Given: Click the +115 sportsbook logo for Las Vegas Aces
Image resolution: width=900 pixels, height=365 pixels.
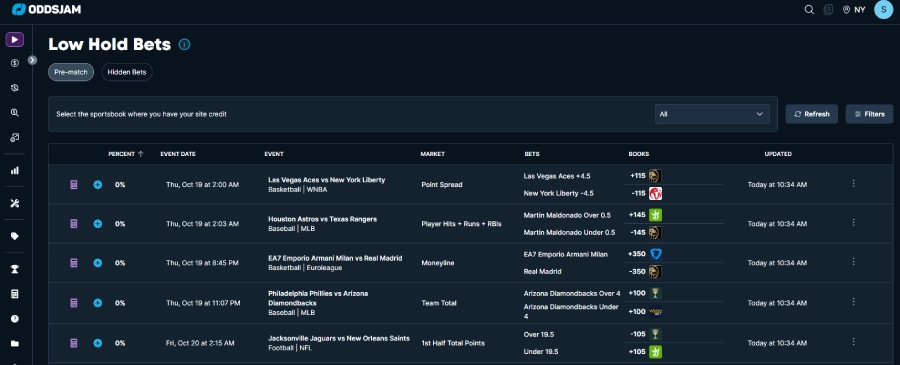Looking at the screenshot, I should coord(655,176).
